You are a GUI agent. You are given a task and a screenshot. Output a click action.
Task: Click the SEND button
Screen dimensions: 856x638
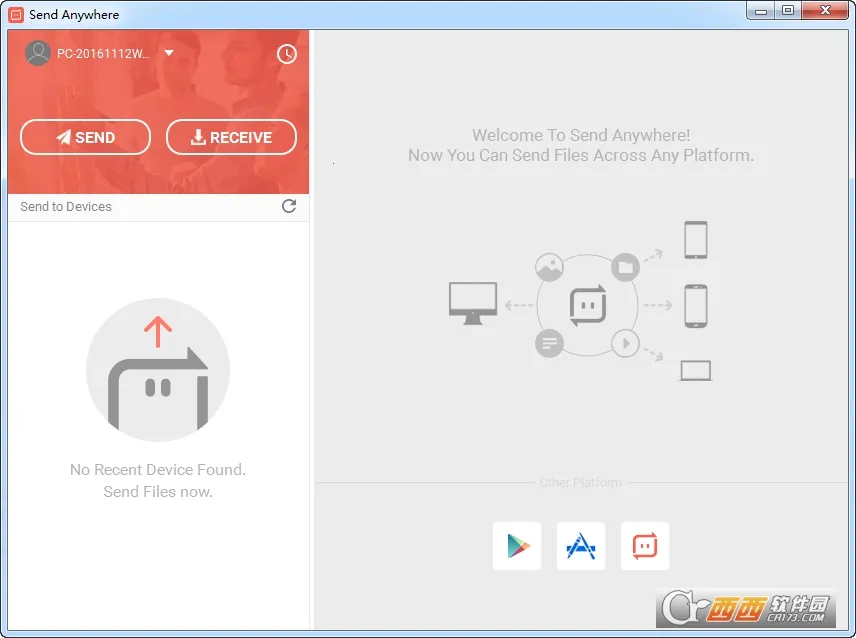pos(85,137)
